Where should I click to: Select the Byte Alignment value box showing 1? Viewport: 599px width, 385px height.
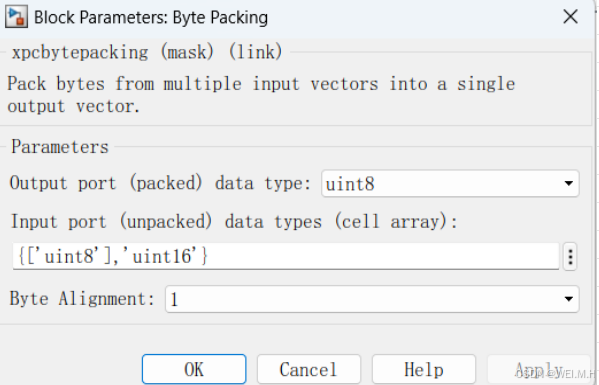pyautogui.click(x=372, y=299)
